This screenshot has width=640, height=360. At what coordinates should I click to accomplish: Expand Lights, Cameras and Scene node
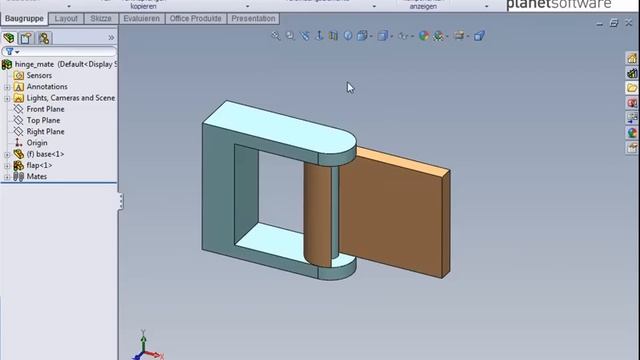(x=7, y=98)
